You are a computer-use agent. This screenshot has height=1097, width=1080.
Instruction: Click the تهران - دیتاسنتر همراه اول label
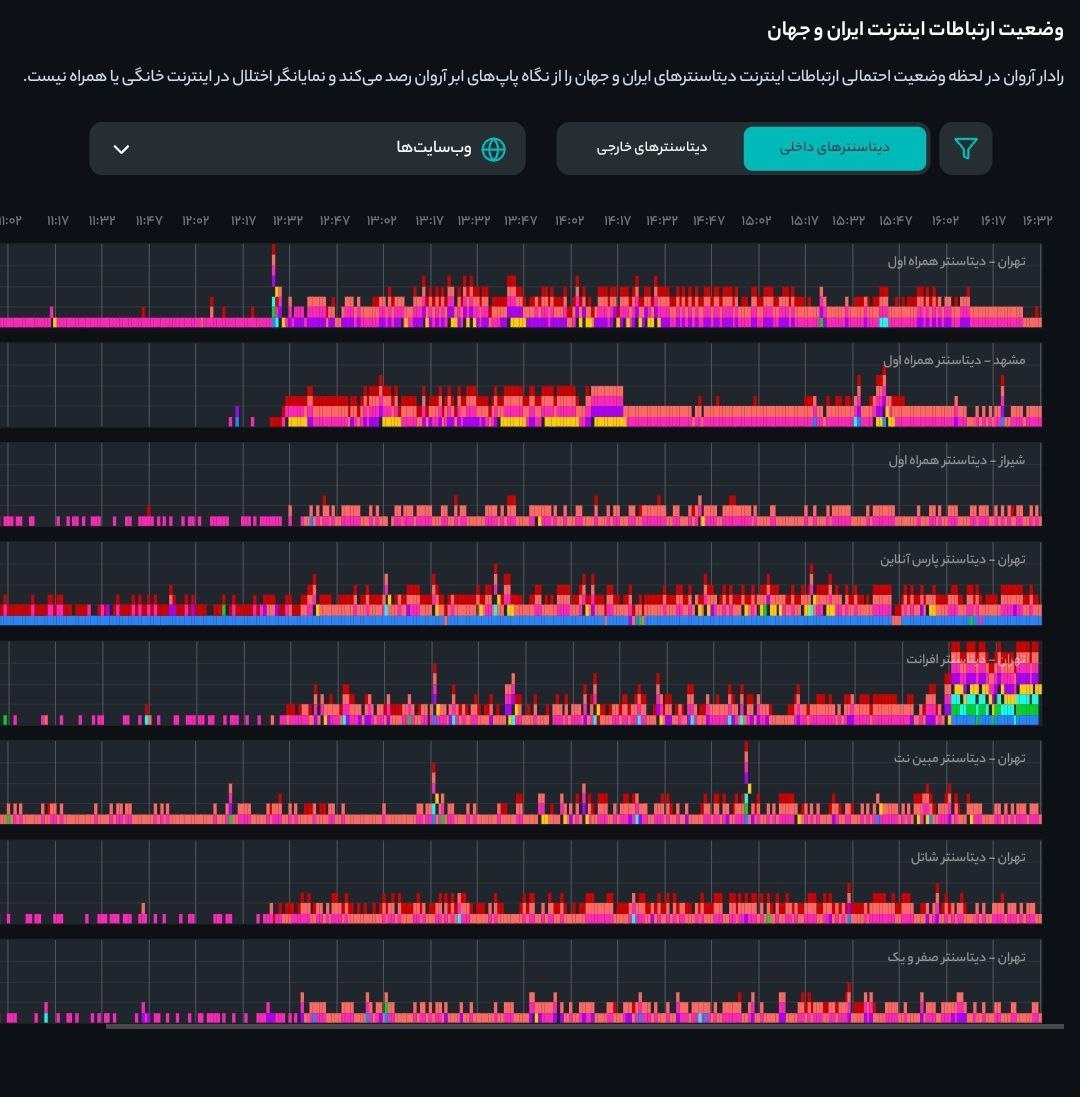point(955,262)
